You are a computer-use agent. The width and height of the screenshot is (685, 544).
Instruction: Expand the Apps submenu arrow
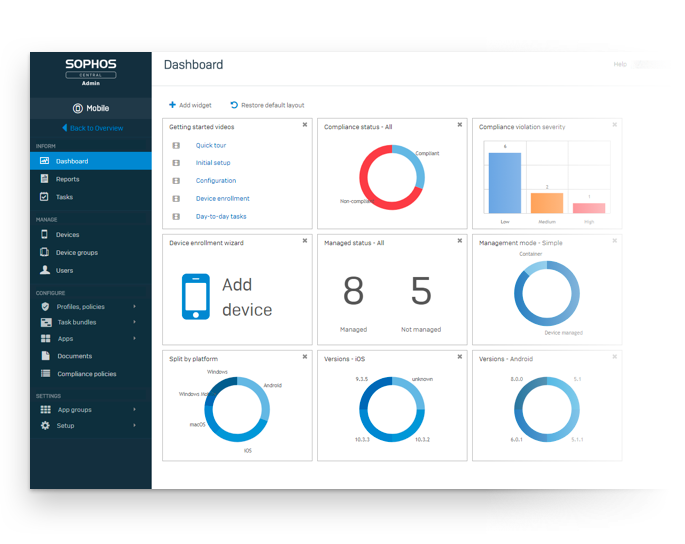(134, 339)
